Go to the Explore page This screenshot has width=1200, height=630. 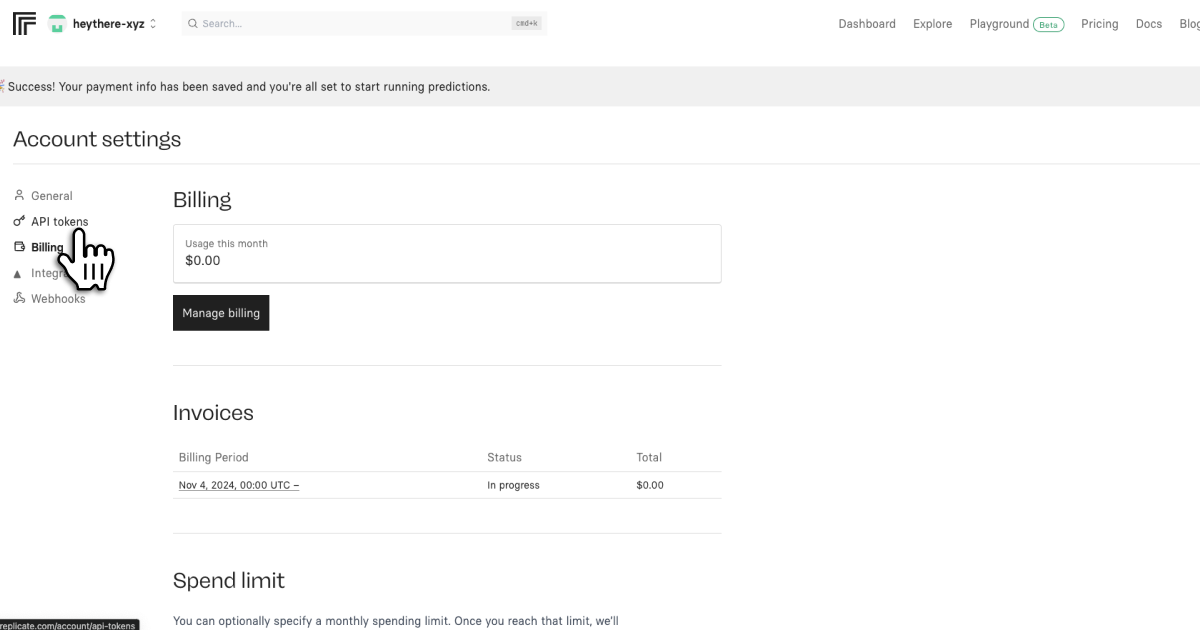pos(932,24)
